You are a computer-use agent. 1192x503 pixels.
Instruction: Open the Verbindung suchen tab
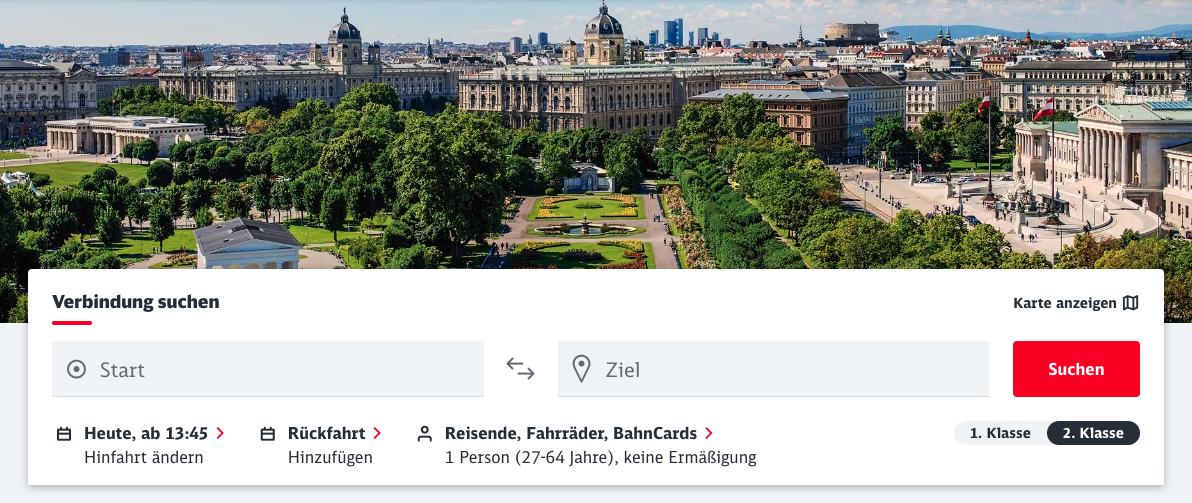tap(135, 302)
